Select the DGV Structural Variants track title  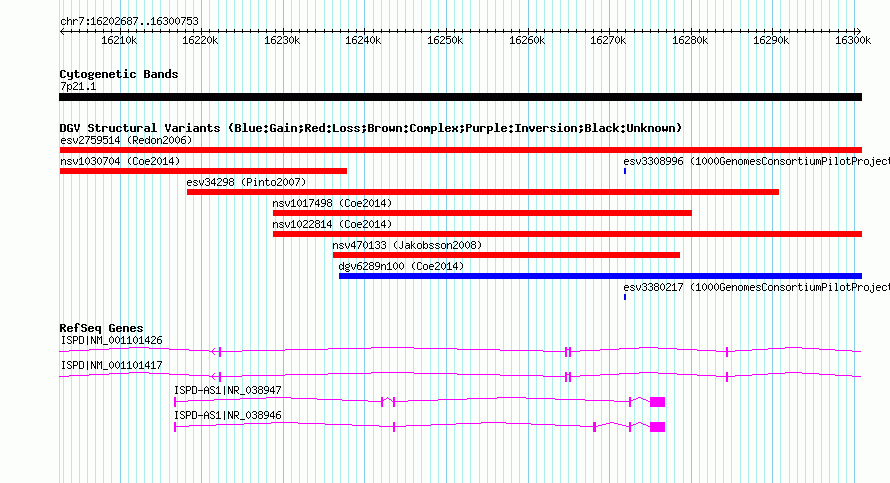[371, 128]
